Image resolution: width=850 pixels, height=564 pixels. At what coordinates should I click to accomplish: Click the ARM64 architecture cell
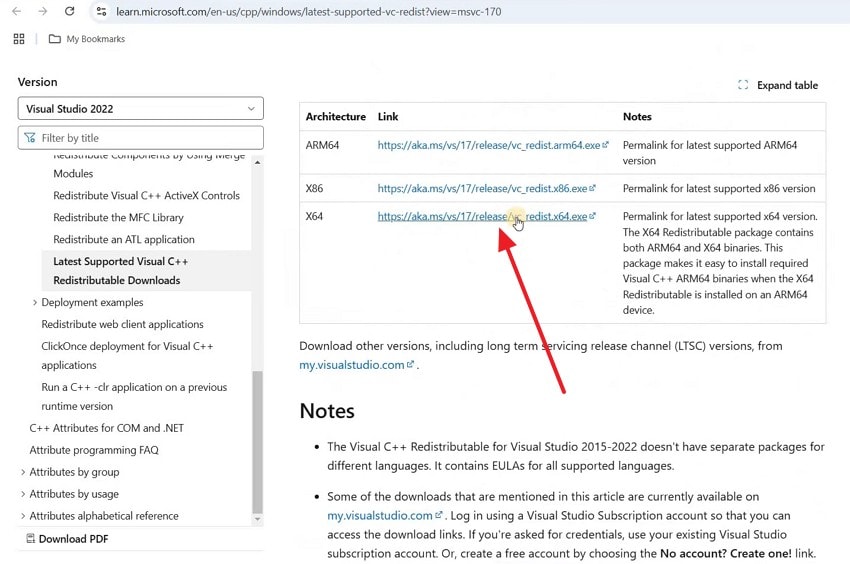point(322,145)
